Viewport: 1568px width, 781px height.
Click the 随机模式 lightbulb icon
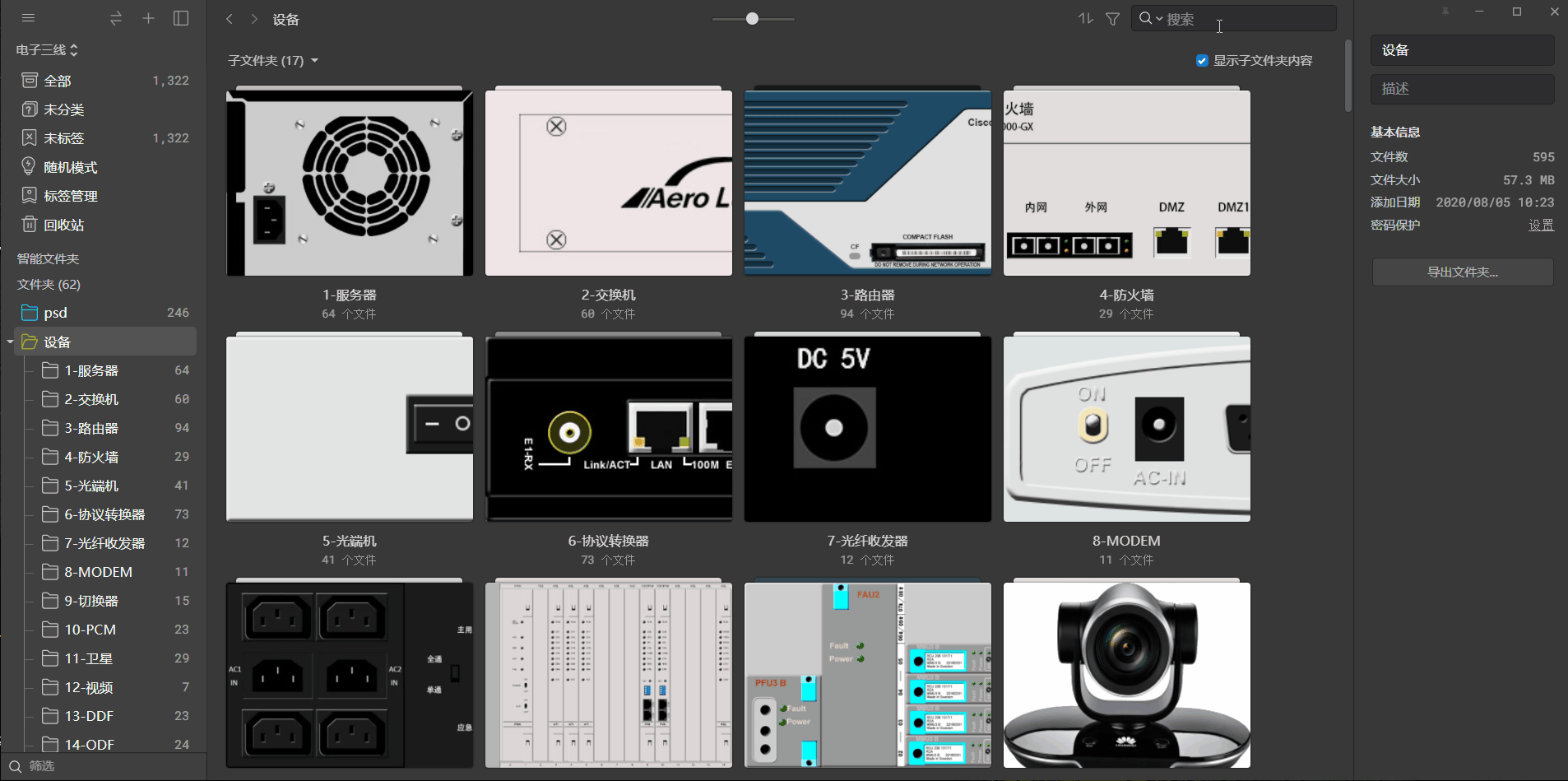pyautogui.click(x=30, y=166)
